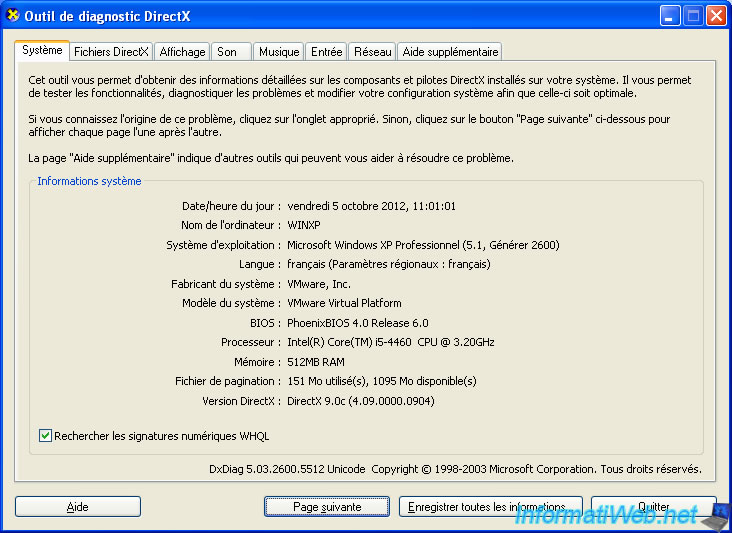Click the Page suivante button
Screen dimensions: 732x533
[327, 506]
